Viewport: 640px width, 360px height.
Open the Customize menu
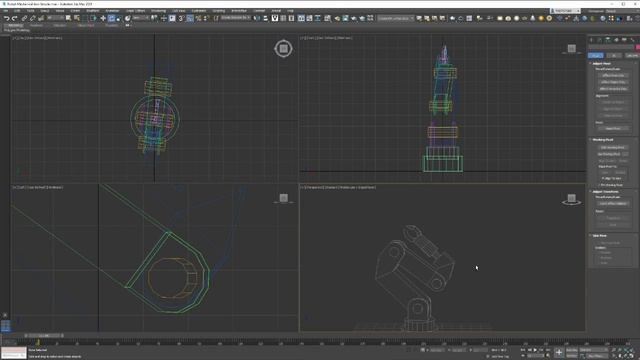point(199,11)
